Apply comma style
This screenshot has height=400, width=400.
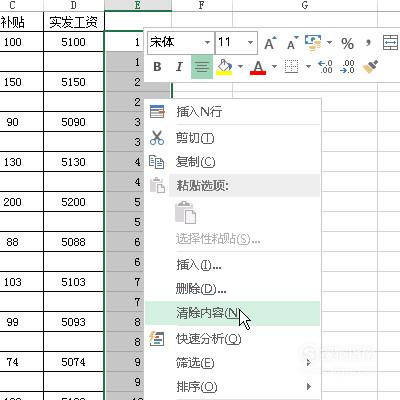(x=368, y=43)
